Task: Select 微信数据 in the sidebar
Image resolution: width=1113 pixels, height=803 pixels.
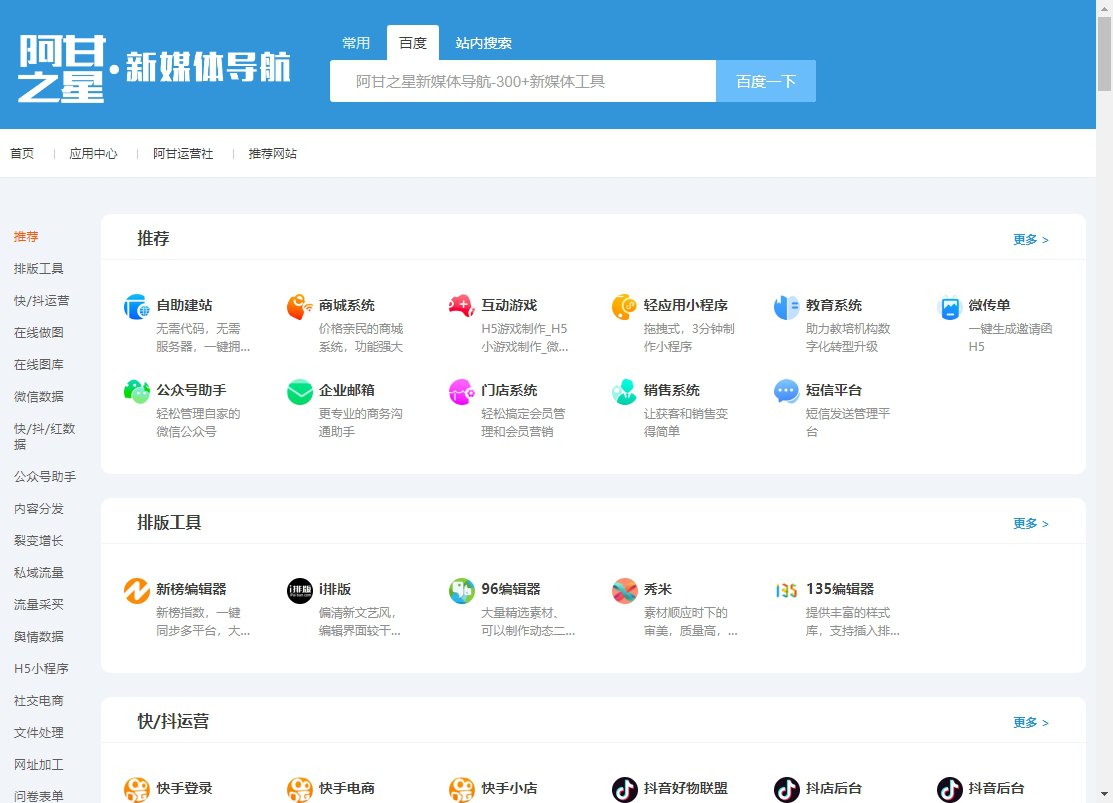Action: [x=38, y=396]
